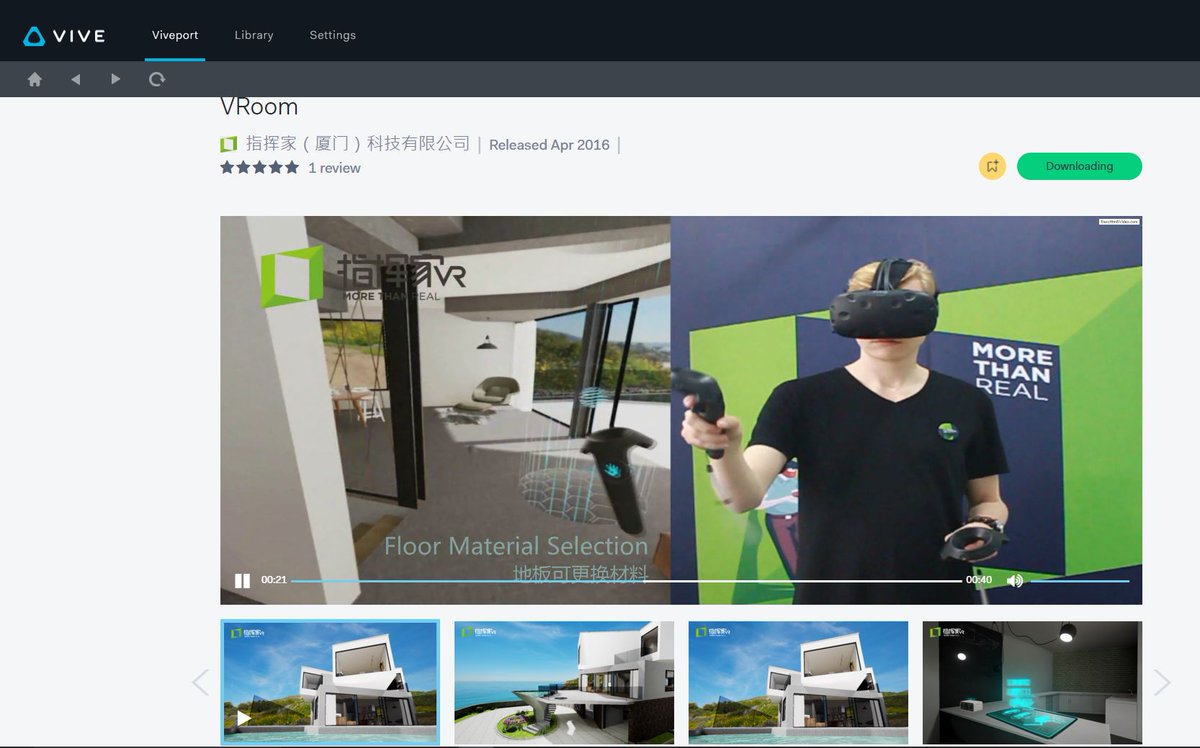Navigate back with the left arrow

pos(75,79)
